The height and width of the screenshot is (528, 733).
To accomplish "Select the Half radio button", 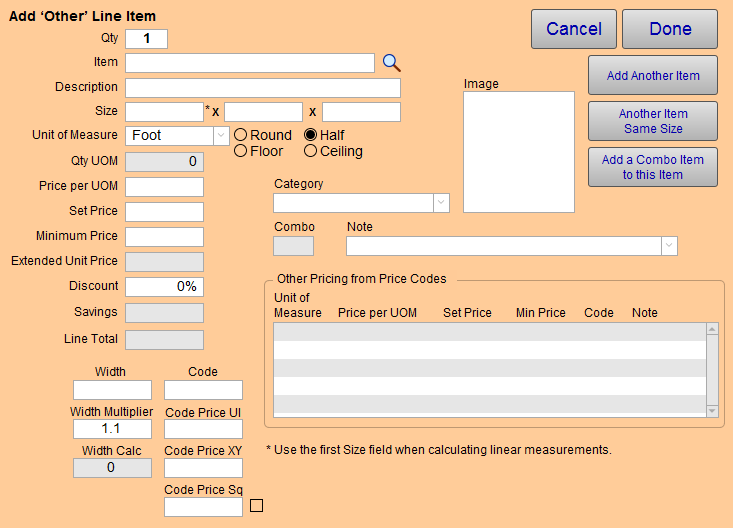I will 311,135.
